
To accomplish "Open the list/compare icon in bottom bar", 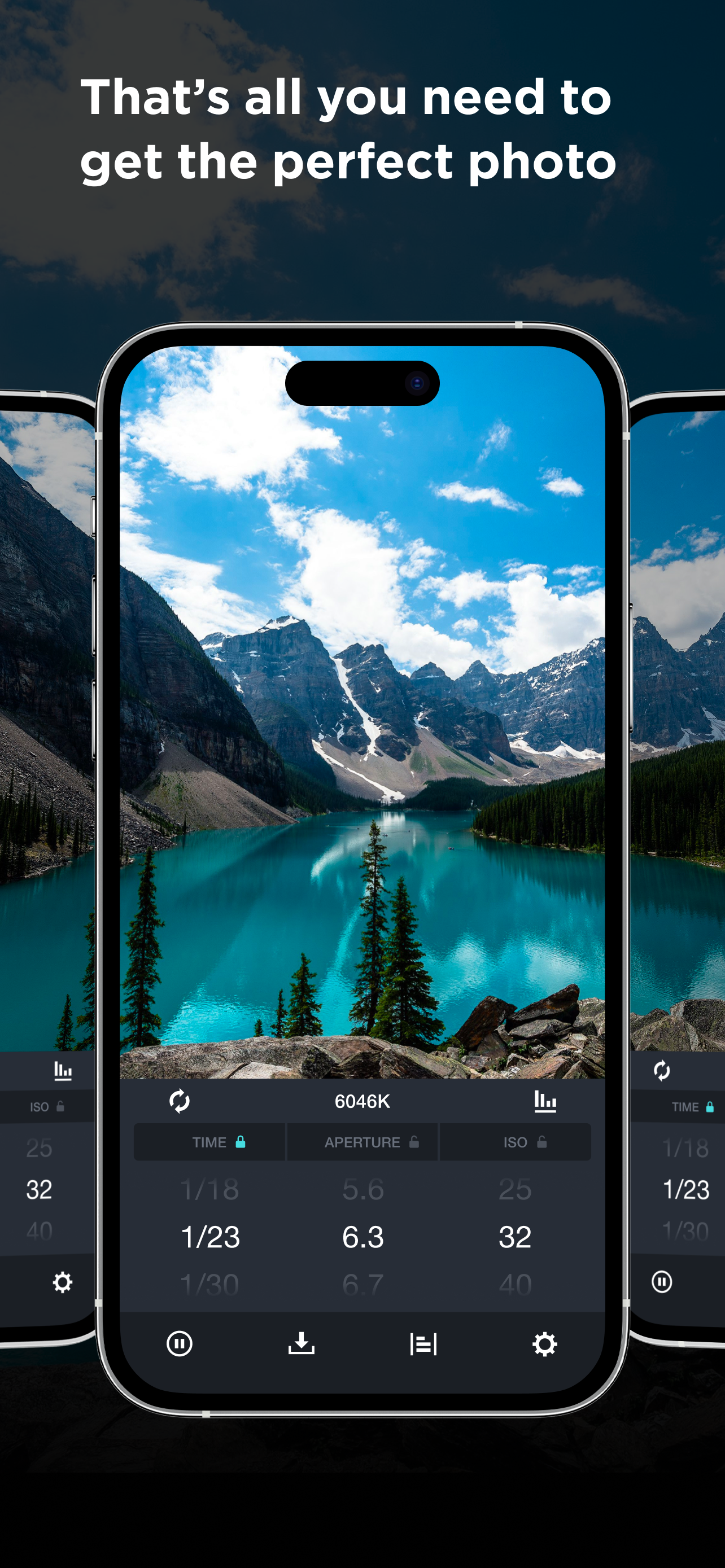I will pyautogui.click(x=423, y=1344).
